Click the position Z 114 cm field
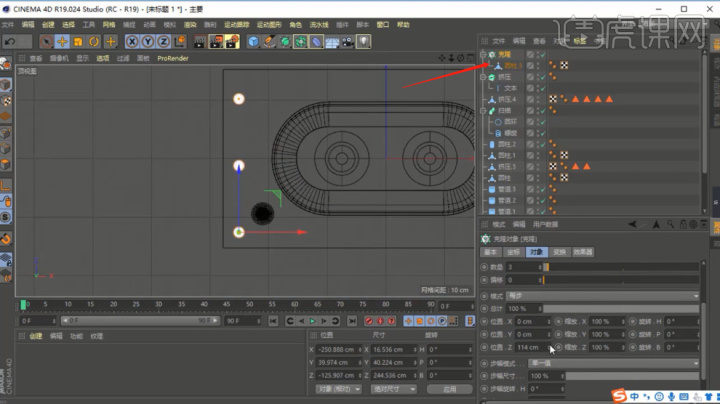This screenshot has height=404, width=720. [530, 347]
